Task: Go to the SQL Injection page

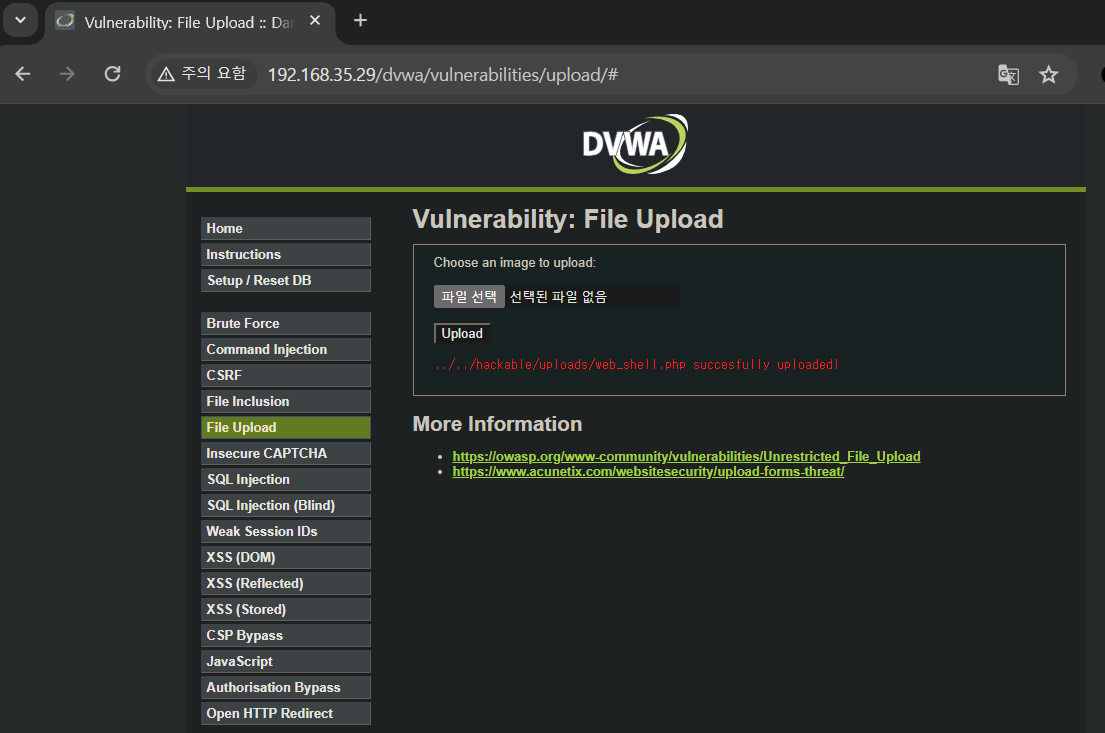Action: (285, 480)
